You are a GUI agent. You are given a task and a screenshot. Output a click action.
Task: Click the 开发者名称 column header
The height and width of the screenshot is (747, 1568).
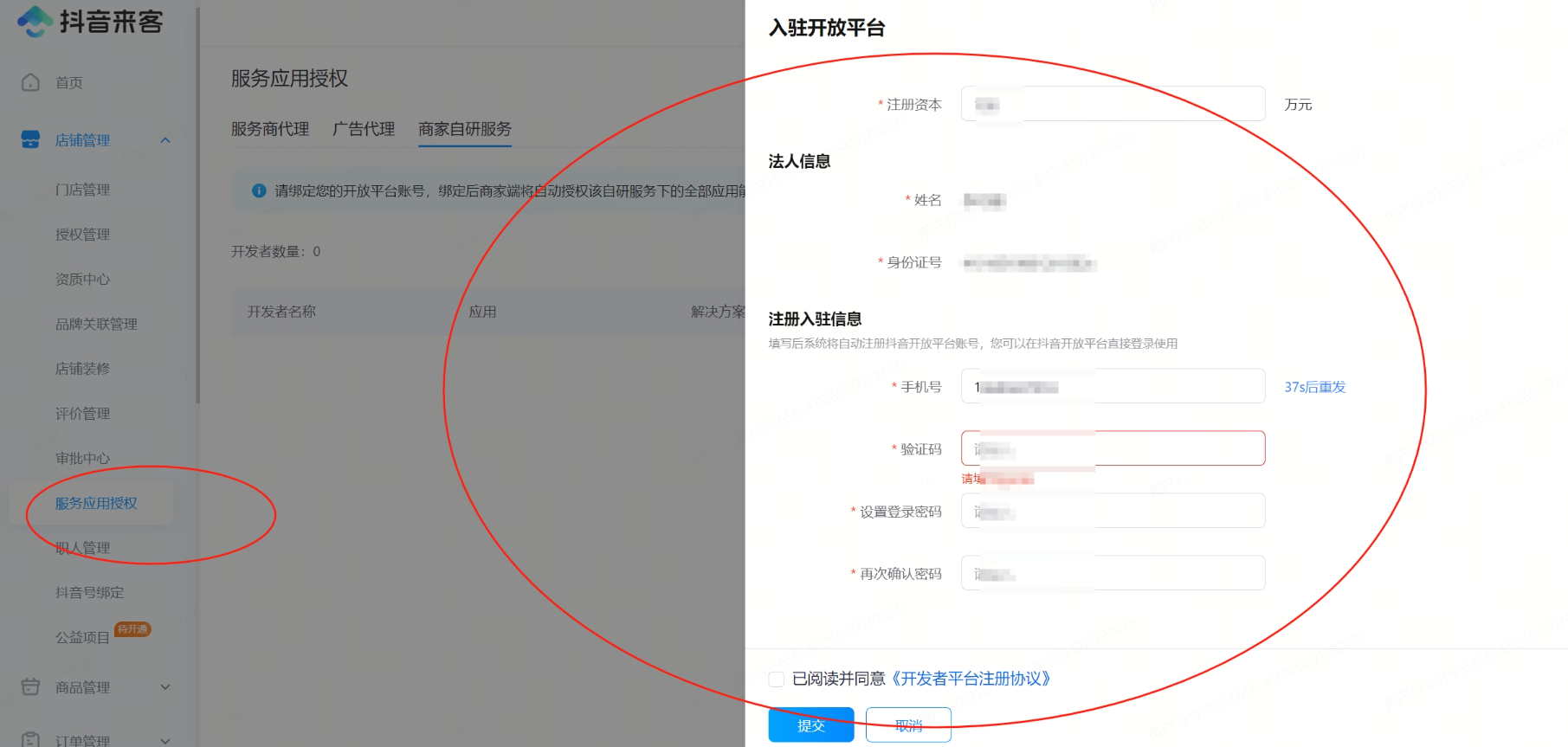[282, 312]
